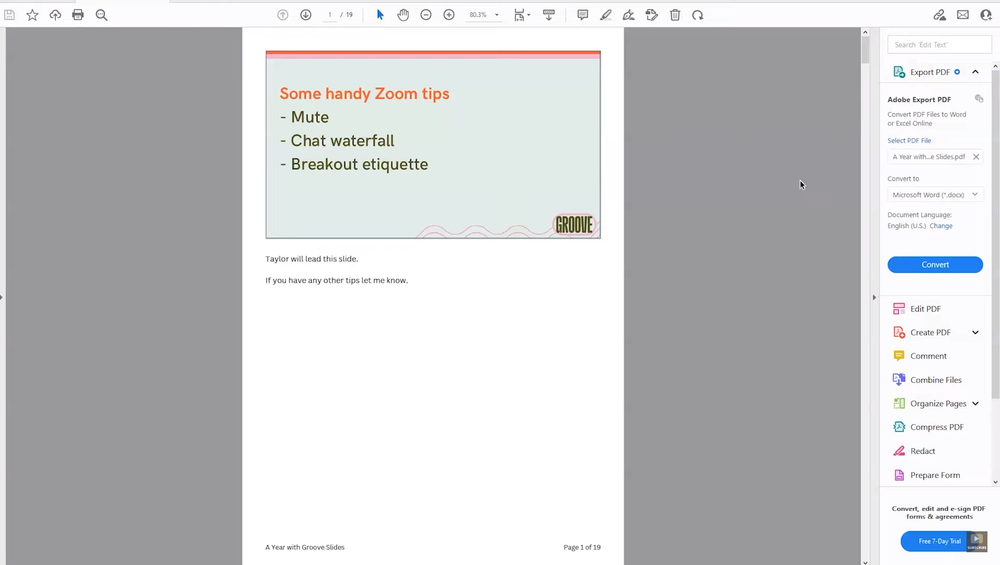This screenshot has height=565, width=1000.
Task: Zoom in with the plus button
Action: click(449, 15)
